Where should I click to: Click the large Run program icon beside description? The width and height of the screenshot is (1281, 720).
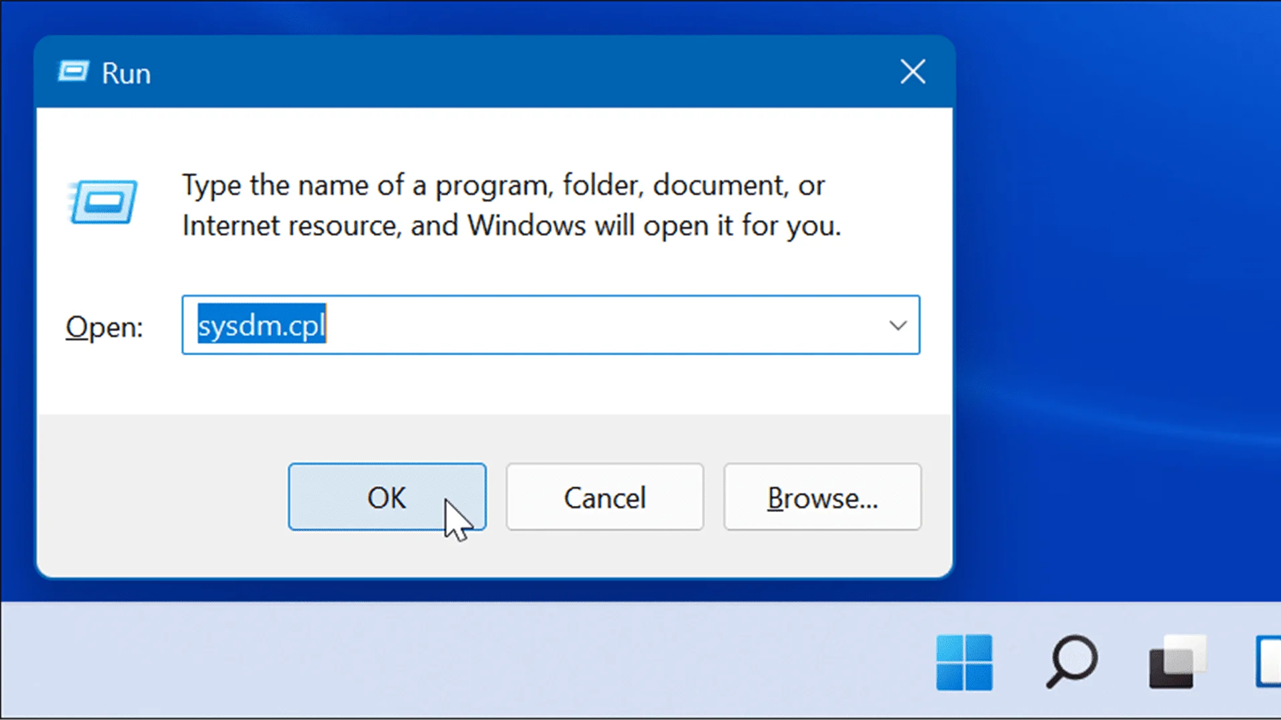(103, 201)
